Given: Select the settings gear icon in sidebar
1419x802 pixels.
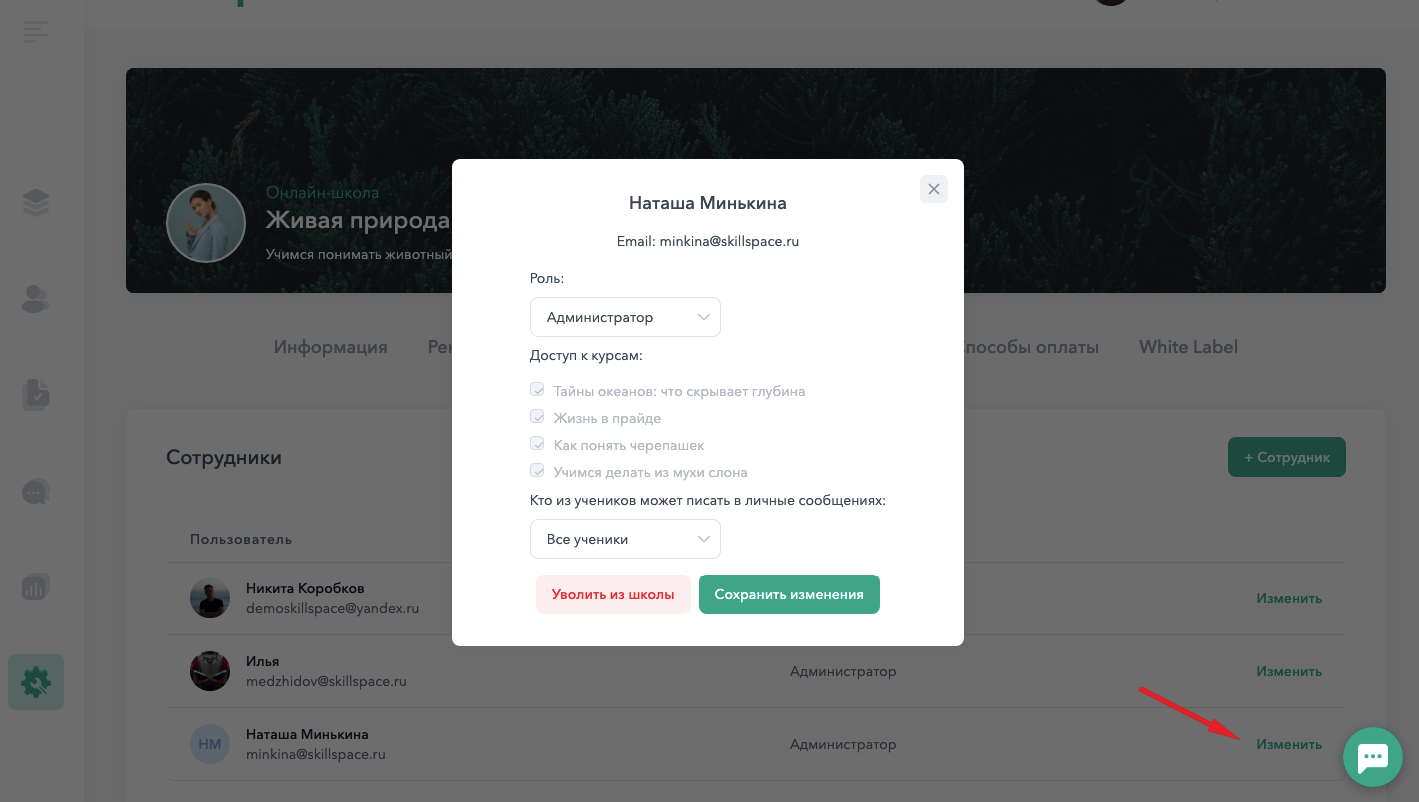Looking at the screenshot, I should pos(36,682).
